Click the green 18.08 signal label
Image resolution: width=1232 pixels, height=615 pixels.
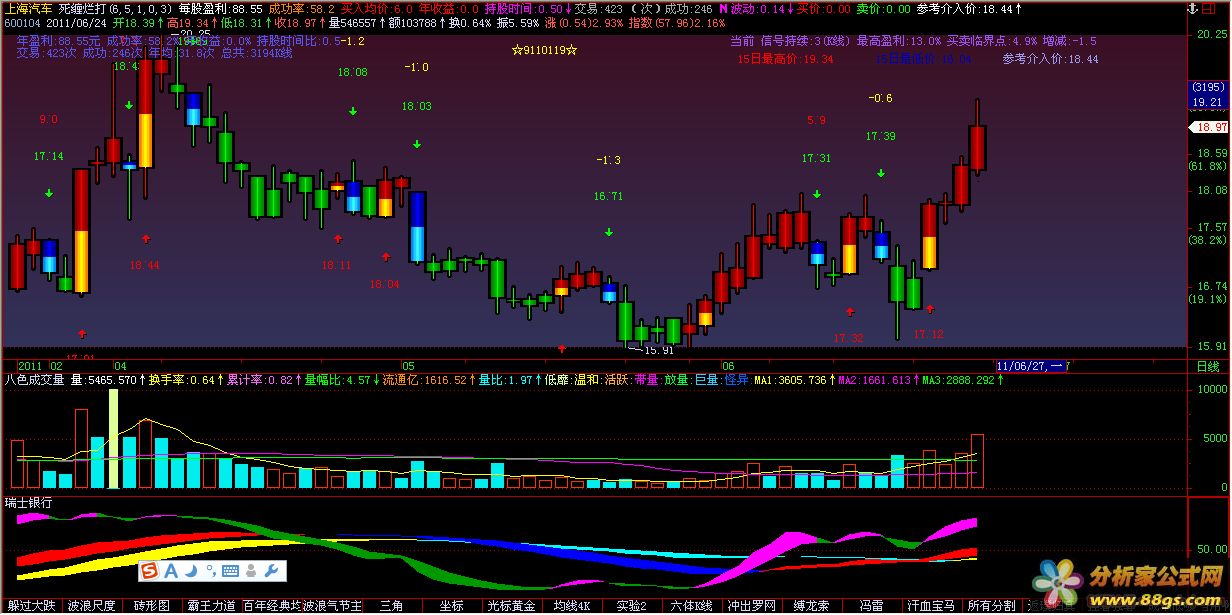(352, 72)
